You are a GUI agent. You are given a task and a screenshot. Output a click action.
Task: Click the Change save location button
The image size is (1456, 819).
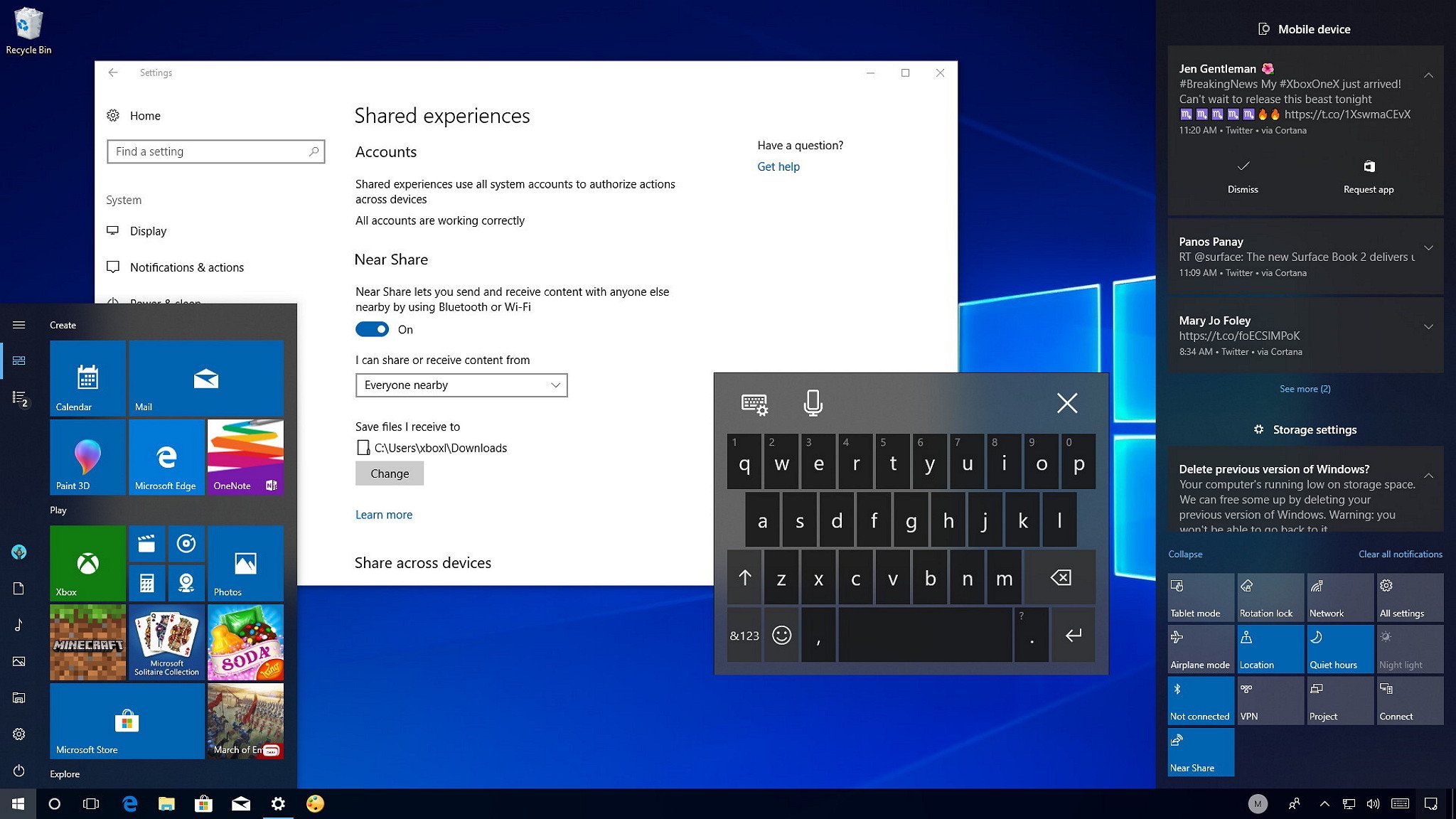point(389,473)
